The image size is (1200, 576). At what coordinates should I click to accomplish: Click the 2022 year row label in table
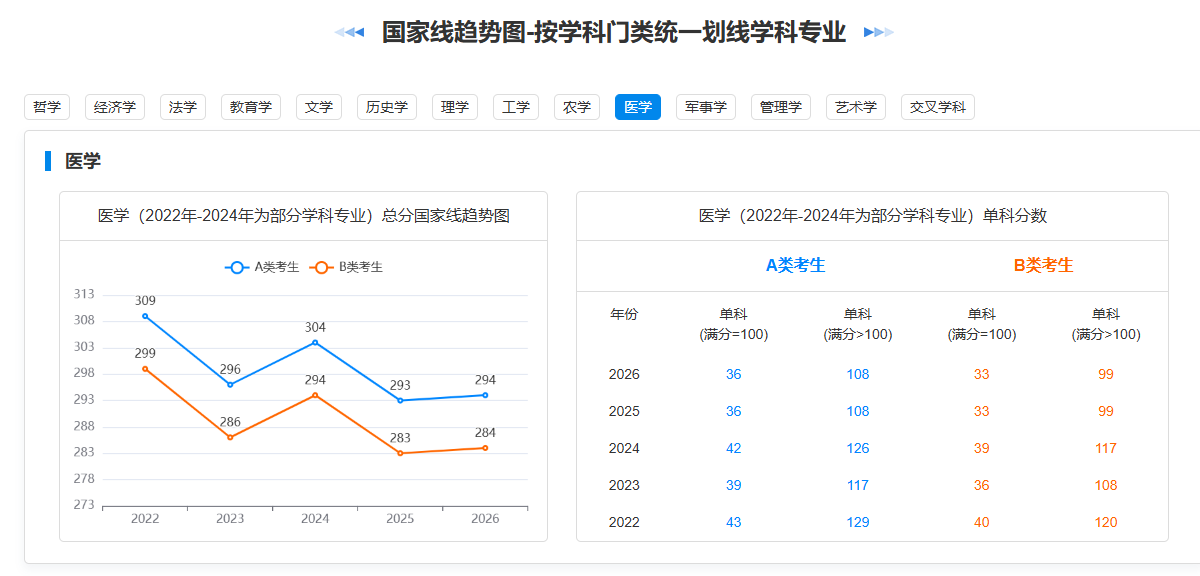coord(624,522)
